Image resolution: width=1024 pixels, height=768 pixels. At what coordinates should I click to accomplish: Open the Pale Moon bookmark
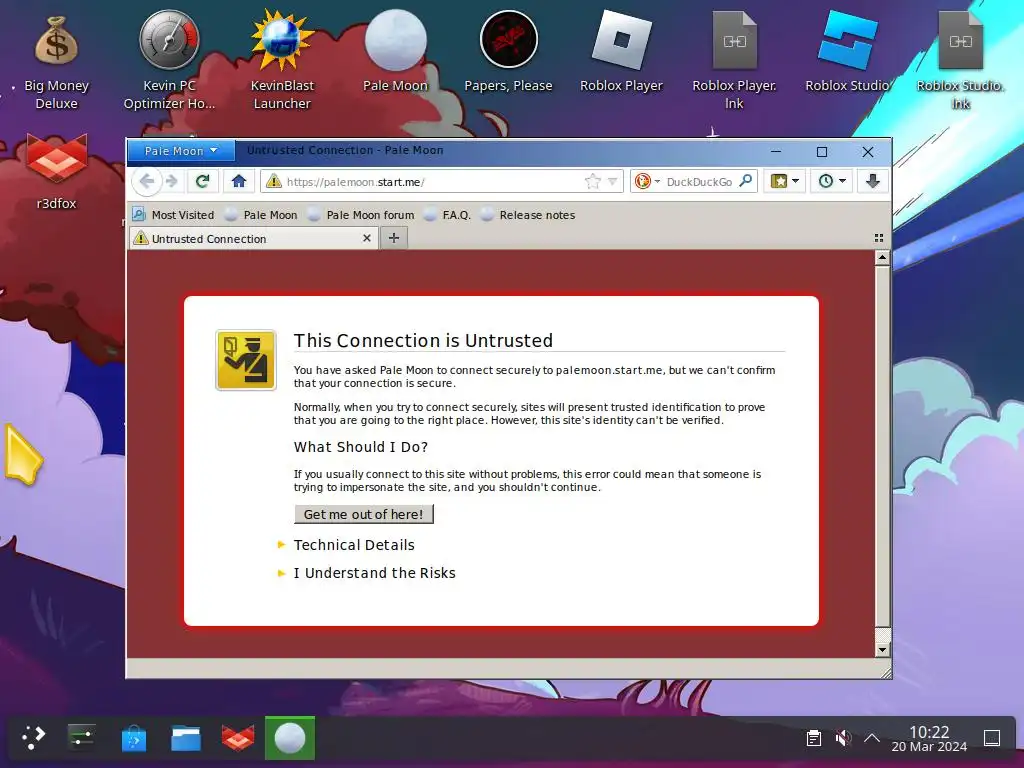pyautogui.click(x=261, y=215)
